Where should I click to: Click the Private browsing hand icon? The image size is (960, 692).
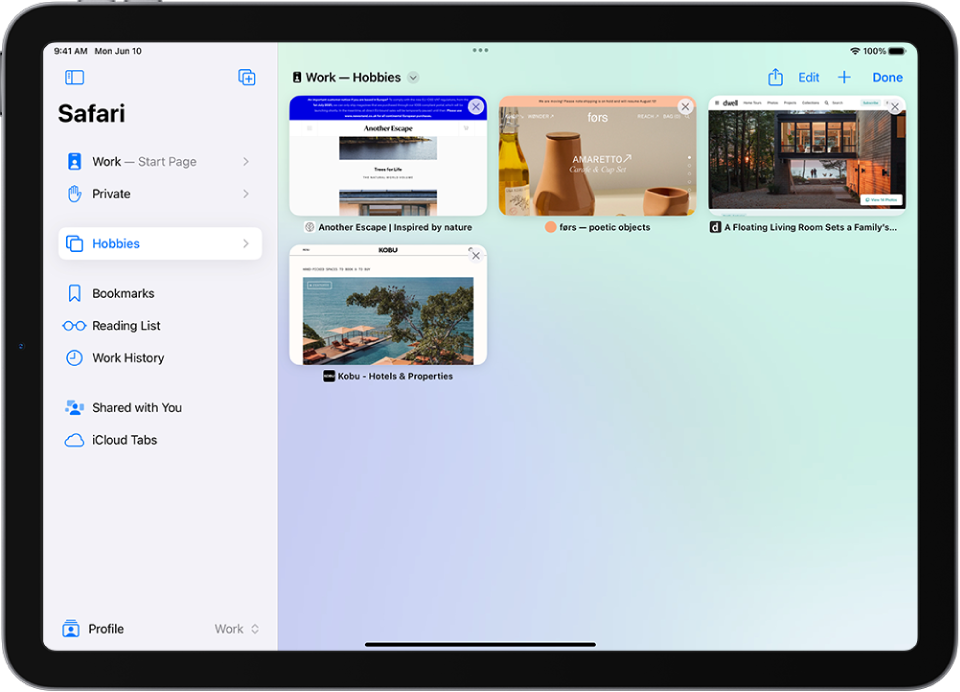click(74, 193)
